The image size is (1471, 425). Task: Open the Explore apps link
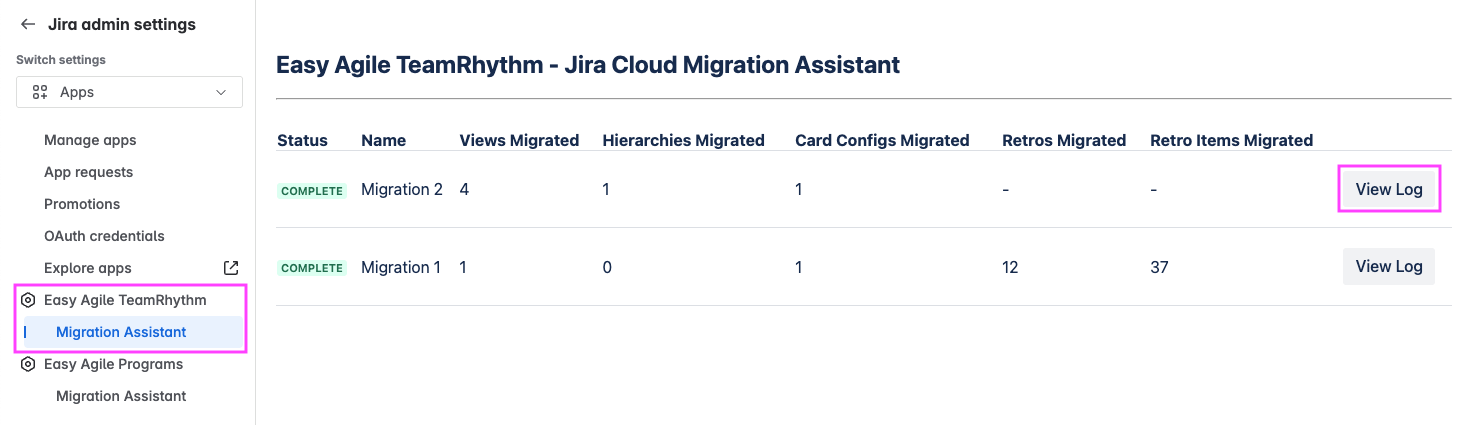(88, 268)
